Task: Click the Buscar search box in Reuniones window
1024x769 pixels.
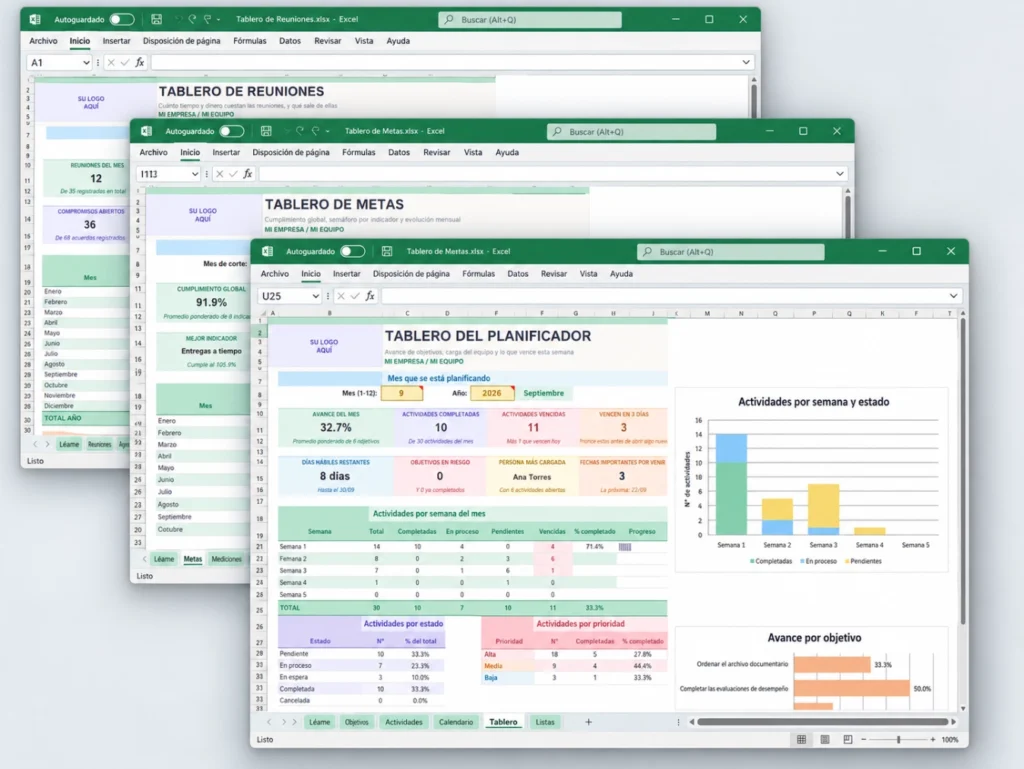Action: click(x=530, y=20)
